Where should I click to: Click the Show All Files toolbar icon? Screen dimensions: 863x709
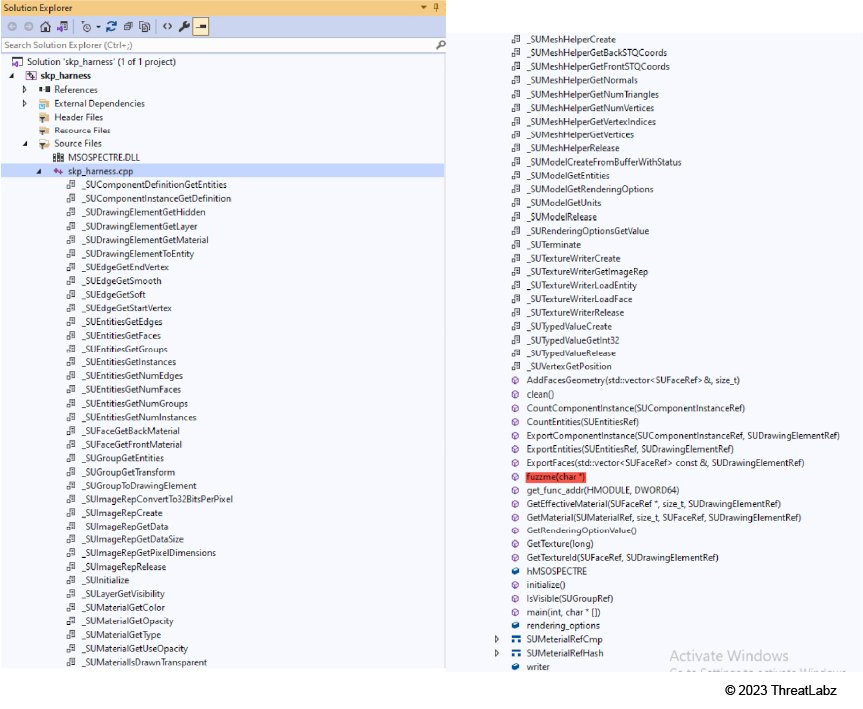pos(146,27)
